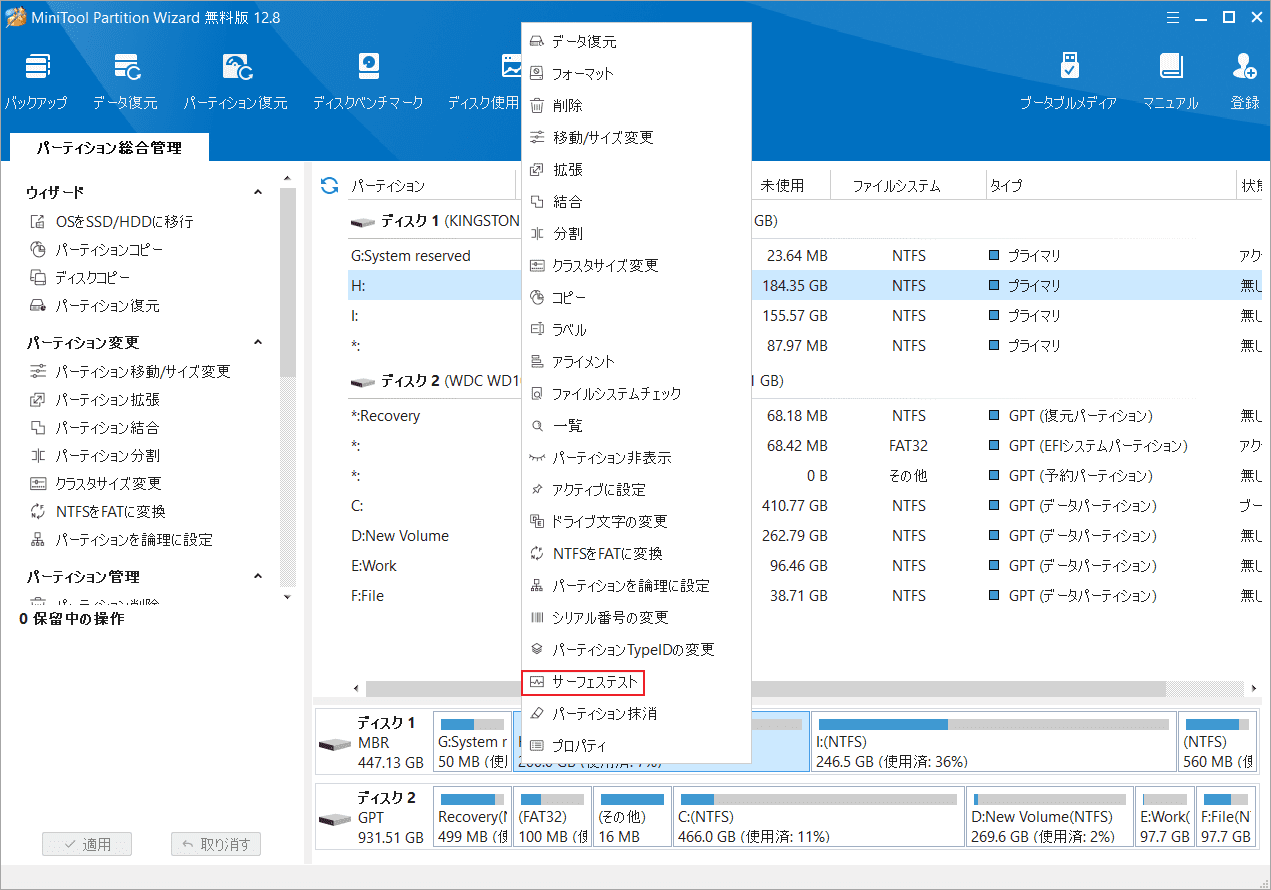Click the 取り消す button
Image resolution: width=1271 pixels, height=890 pixels.
216,843
